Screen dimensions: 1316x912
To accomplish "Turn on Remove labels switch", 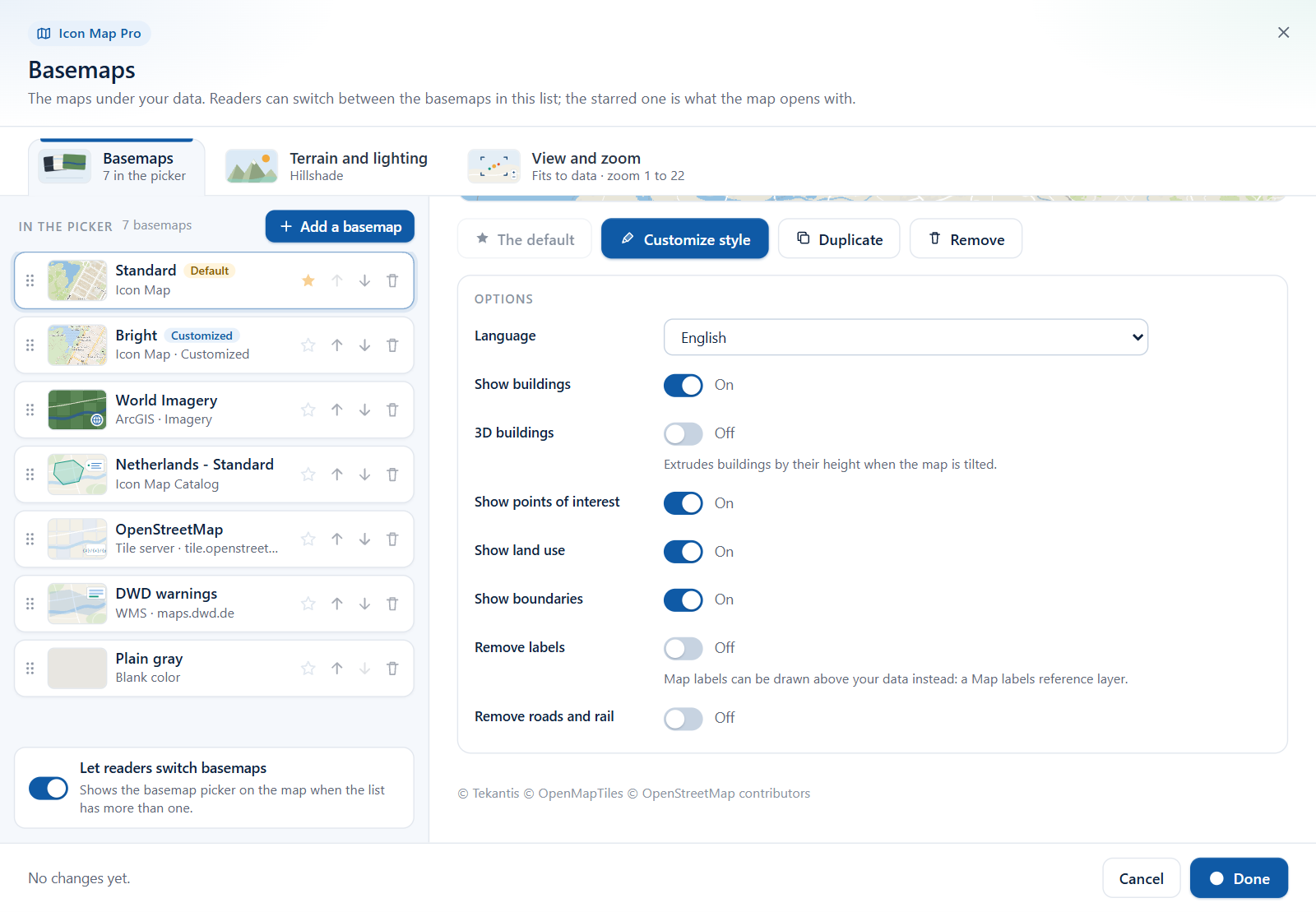I will pyautogui.click(x=683, y=648).
